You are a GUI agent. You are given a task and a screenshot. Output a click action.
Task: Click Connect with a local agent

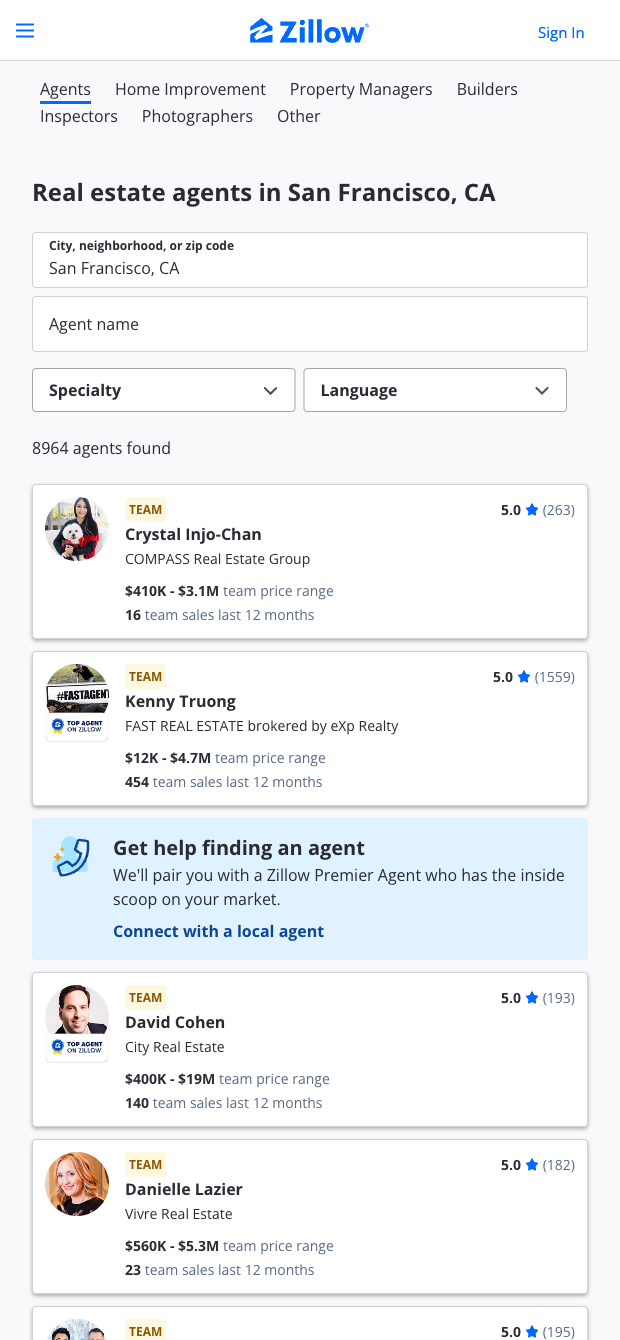(218, 931)
